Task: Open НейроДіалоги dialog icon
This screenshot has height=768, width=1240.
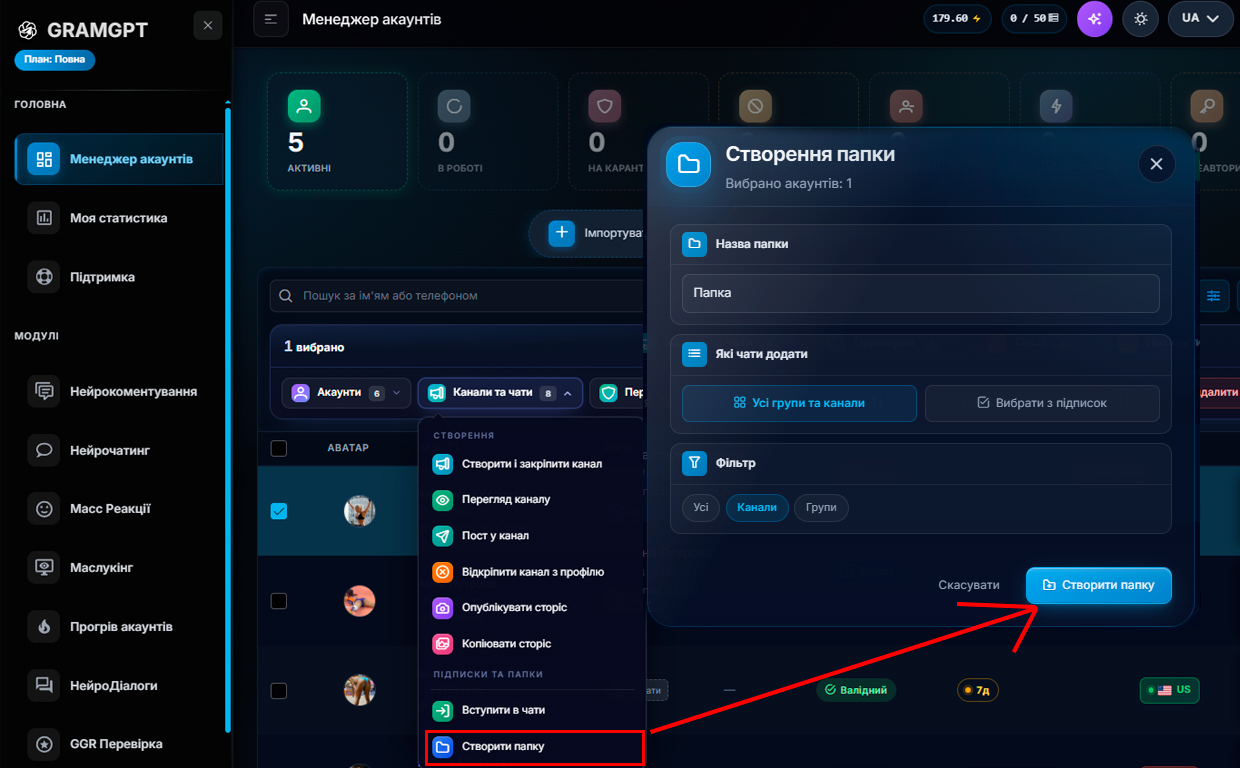Action: [x=44, y=685]
